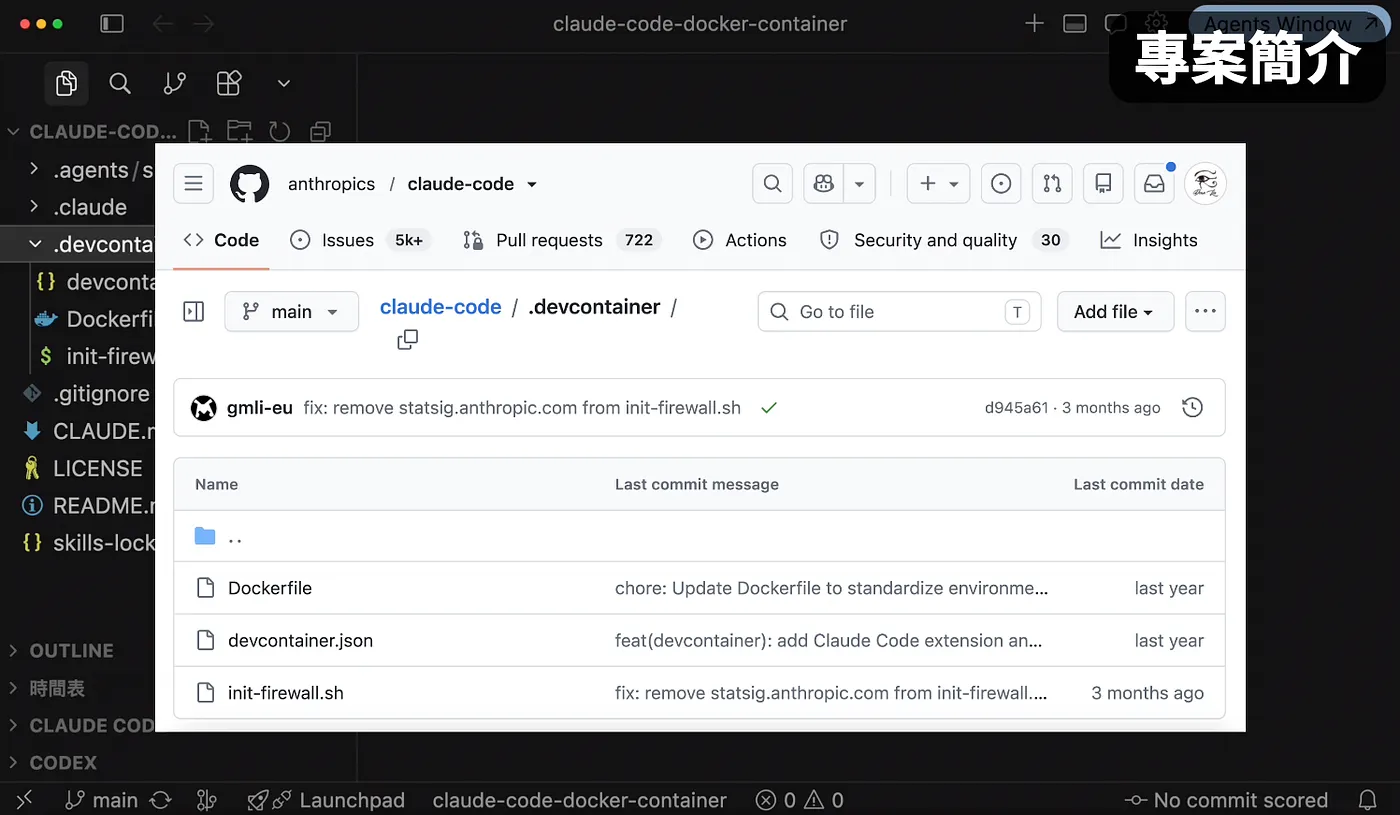Go to the GitHub homepage logo

(x=250, y=184)
